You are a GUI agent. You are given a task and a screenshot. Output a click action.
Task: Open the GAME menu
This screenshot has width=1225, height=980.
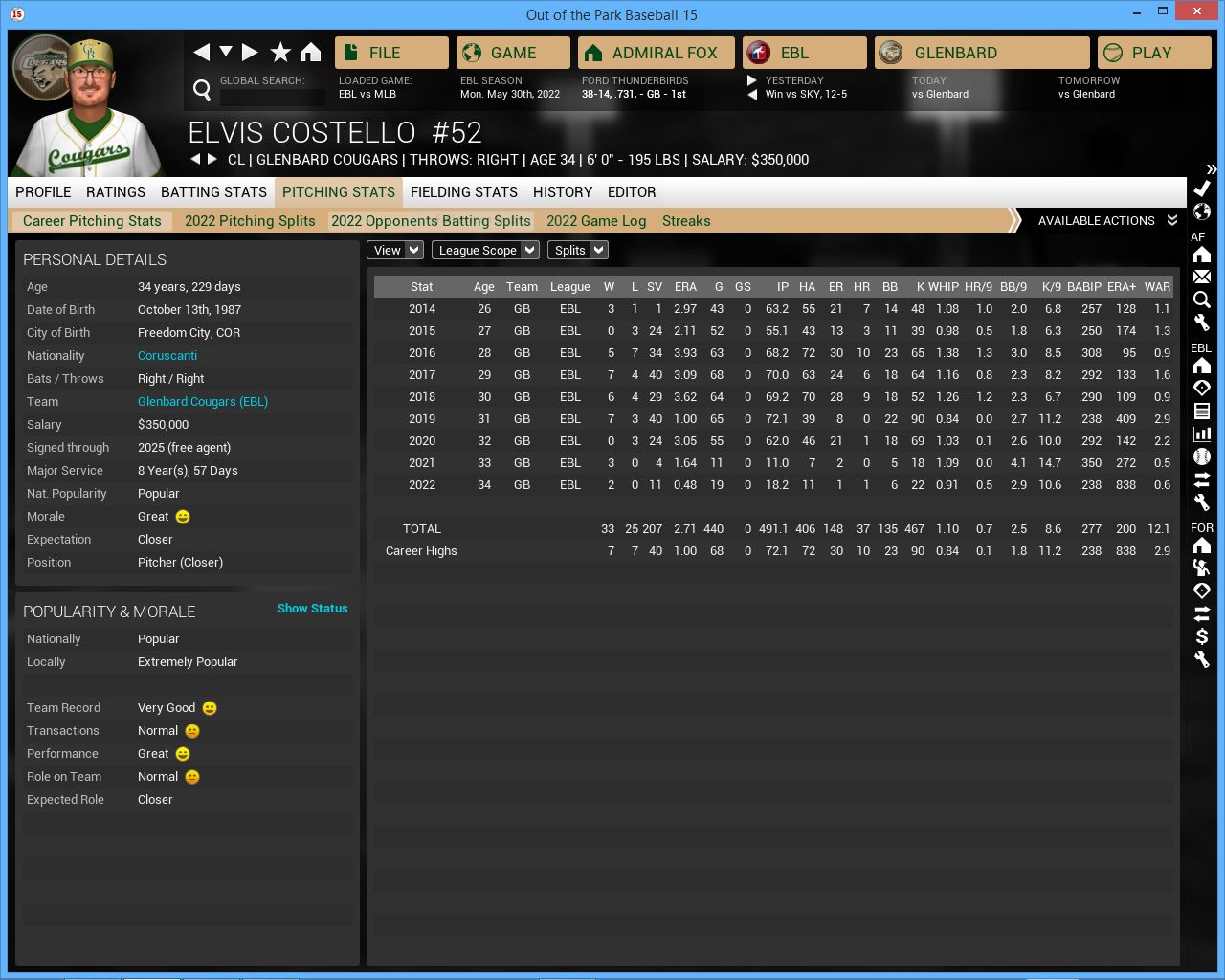pyautogui.click(x=513, y=53)
